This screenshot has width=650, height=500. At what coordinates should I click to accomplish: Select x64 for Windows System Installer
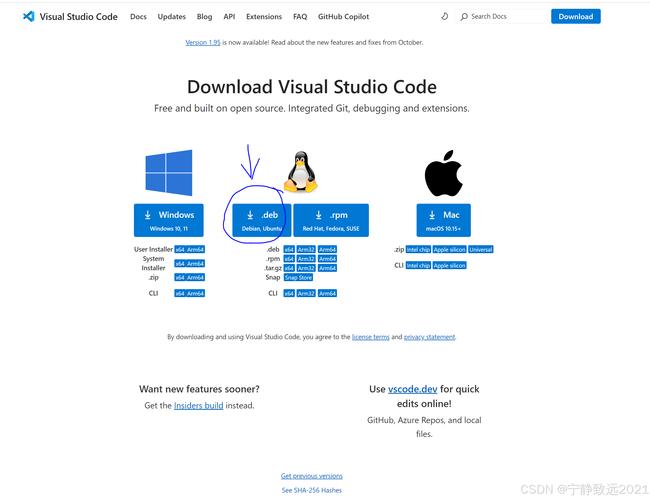tap(179, 263)
